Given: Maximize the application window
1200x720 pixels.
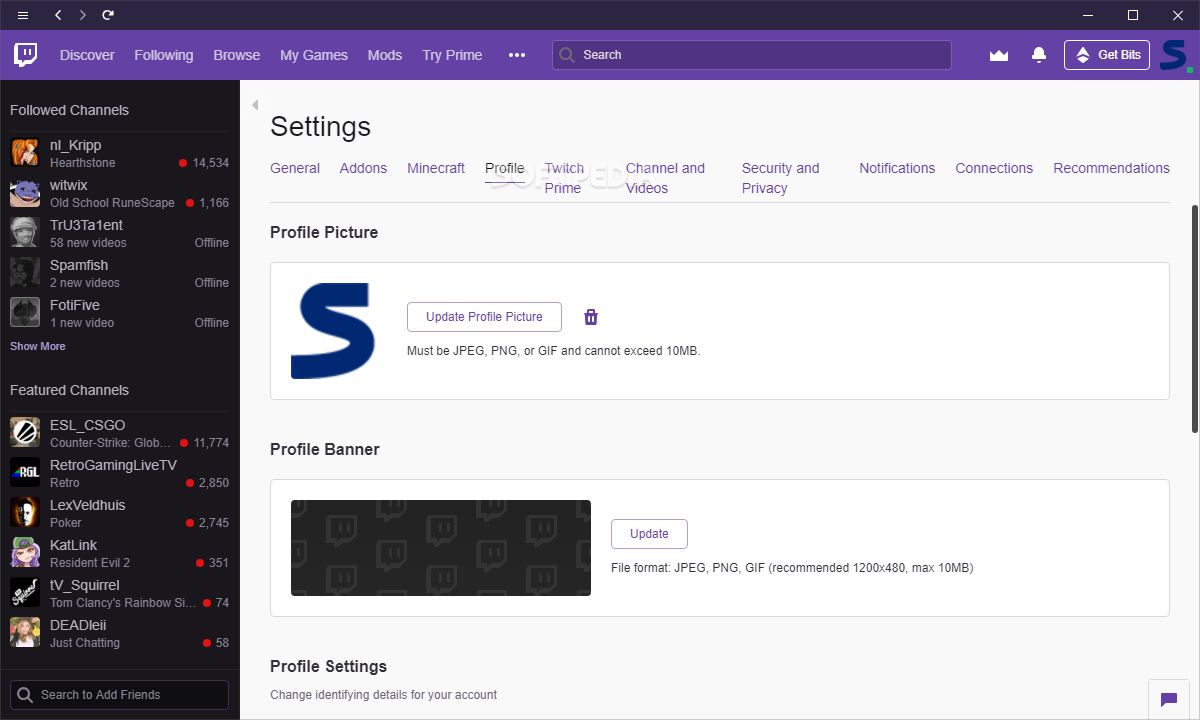Looking at the screenshot, I should [1133, 15].
